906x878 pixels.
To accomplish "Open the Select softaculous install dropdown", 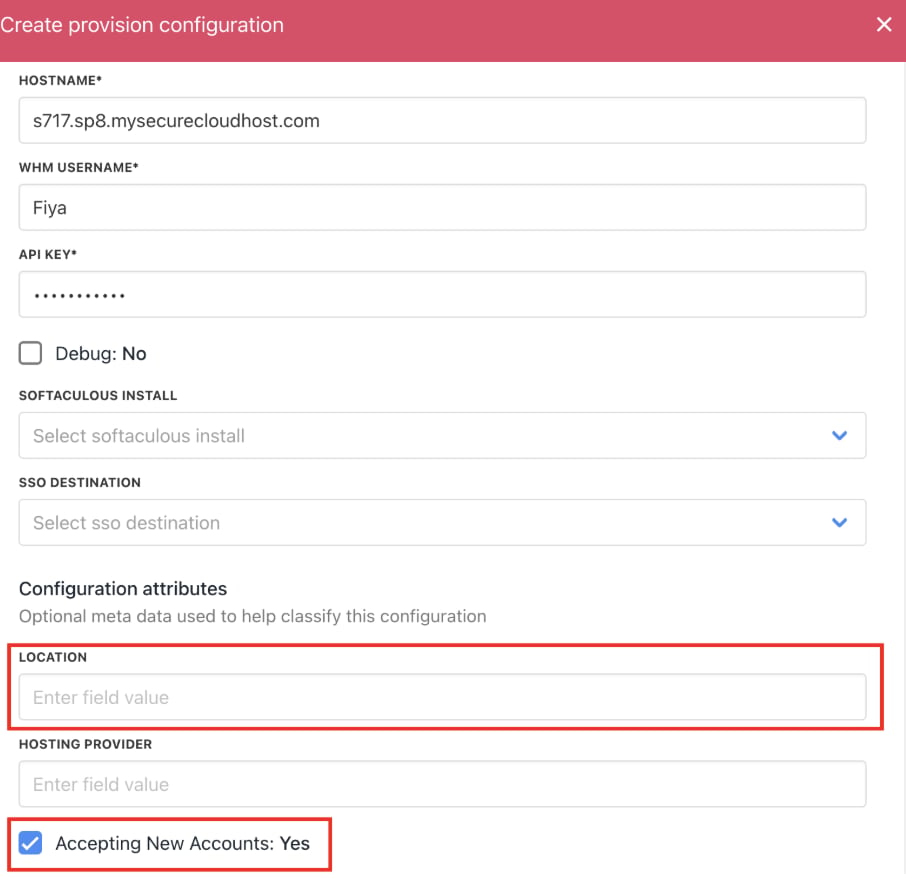I will pos(442,436).
